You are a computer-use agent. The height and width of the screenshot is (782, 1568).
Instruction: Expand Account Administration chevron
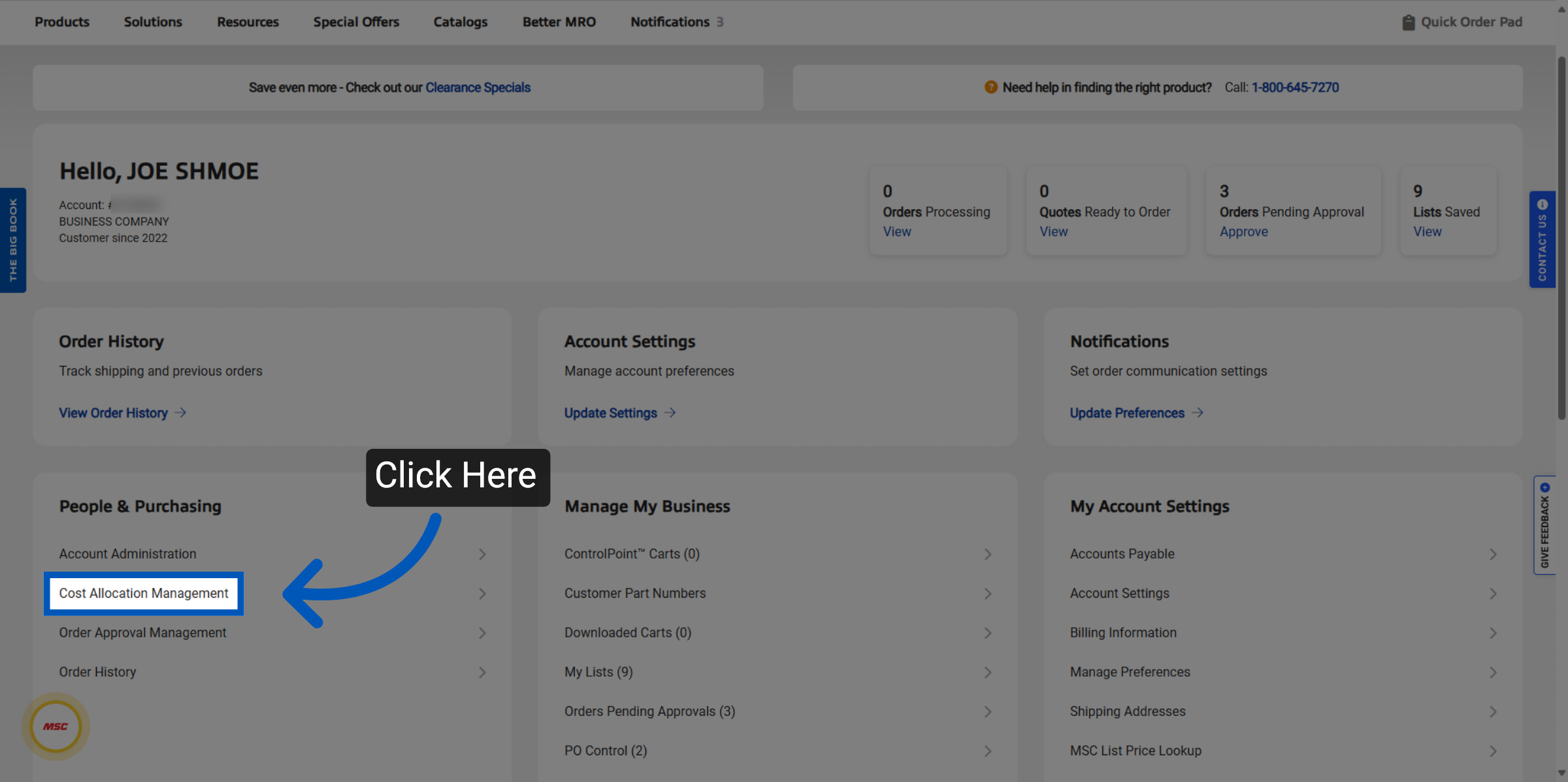(482, 555)
